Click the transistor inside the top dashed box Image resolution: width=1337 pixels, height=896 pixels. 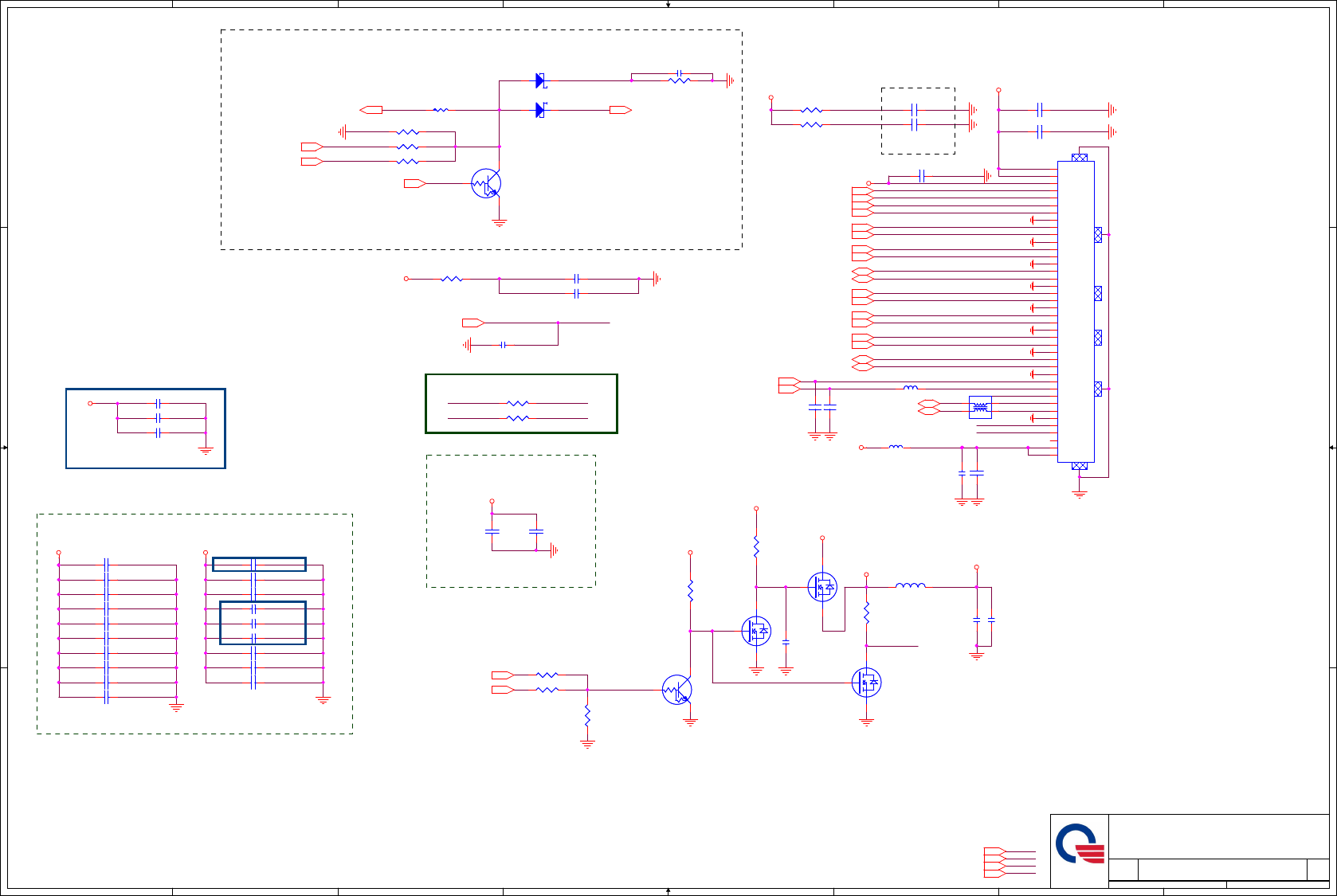tap(486, 183)
